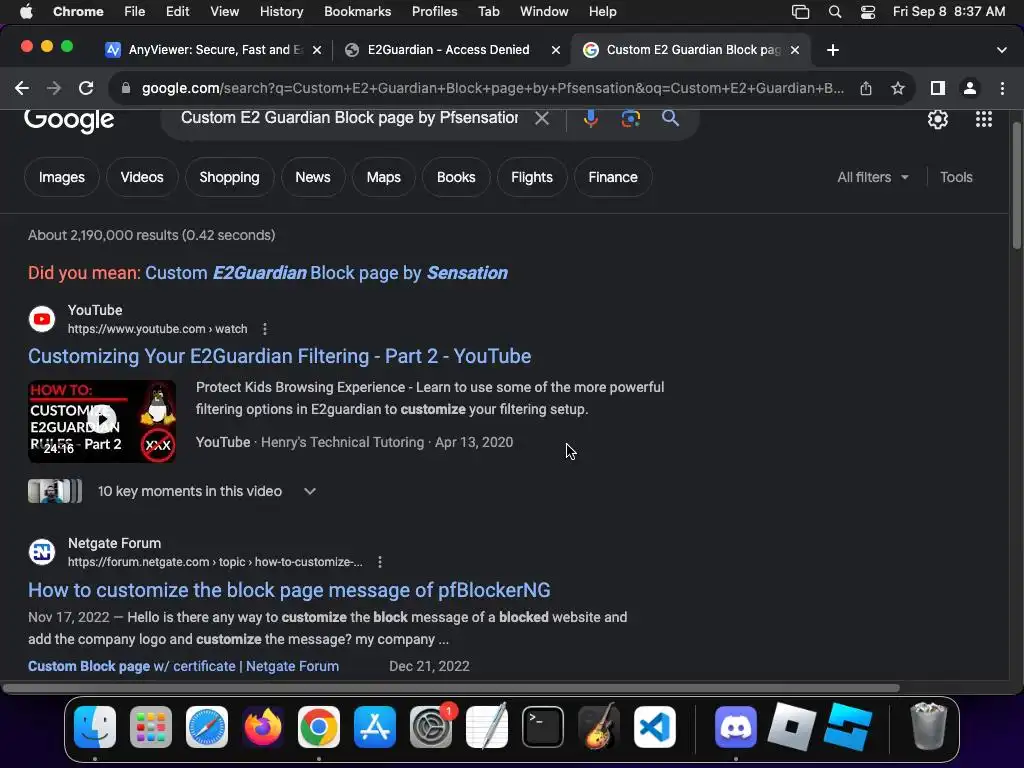Filter results by Maps
This screenshot has width=1024, height=768.
383,177
